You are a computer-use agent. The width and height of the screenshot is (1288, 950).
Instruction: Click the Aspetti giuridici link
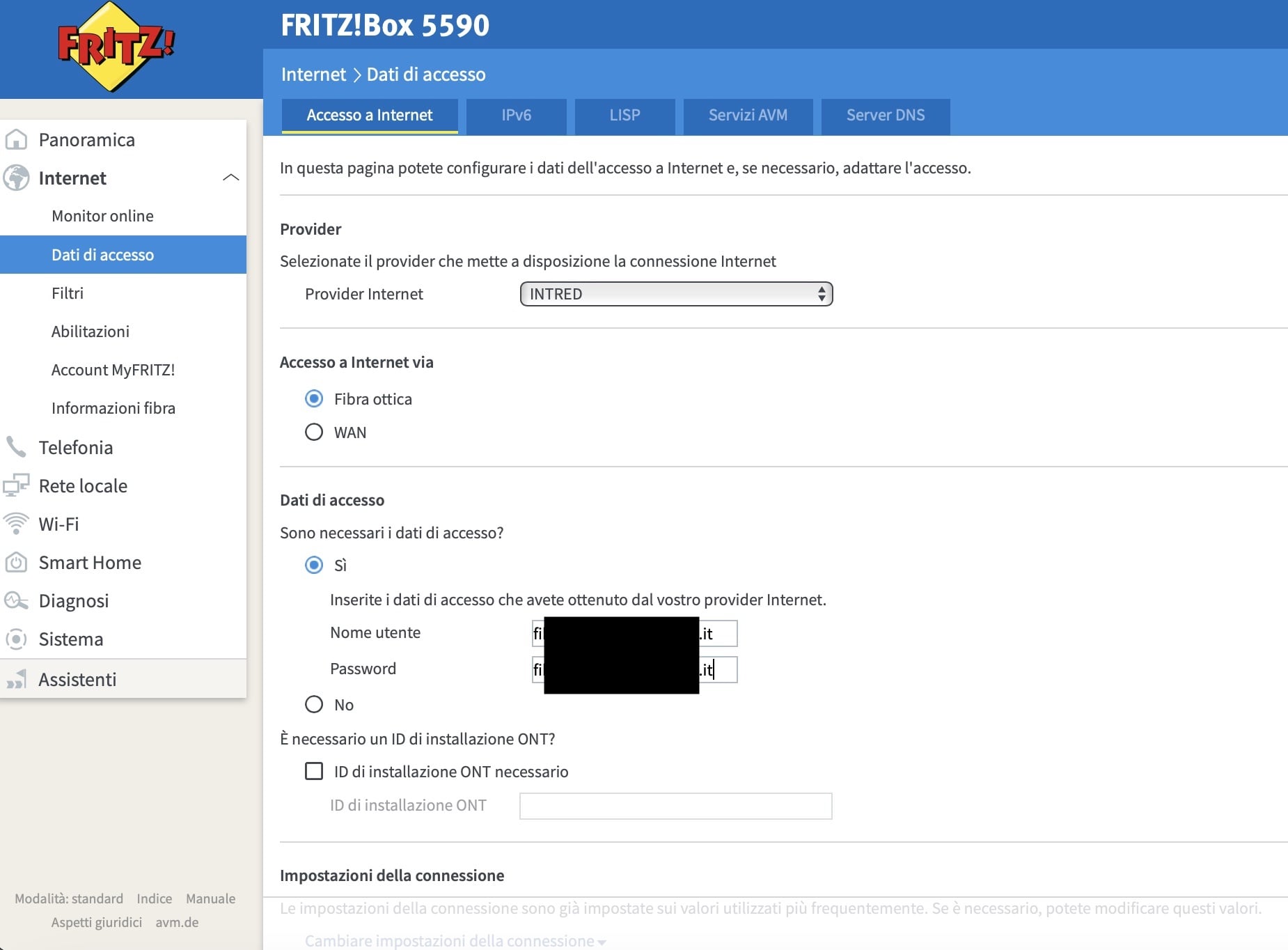(97, 922)
